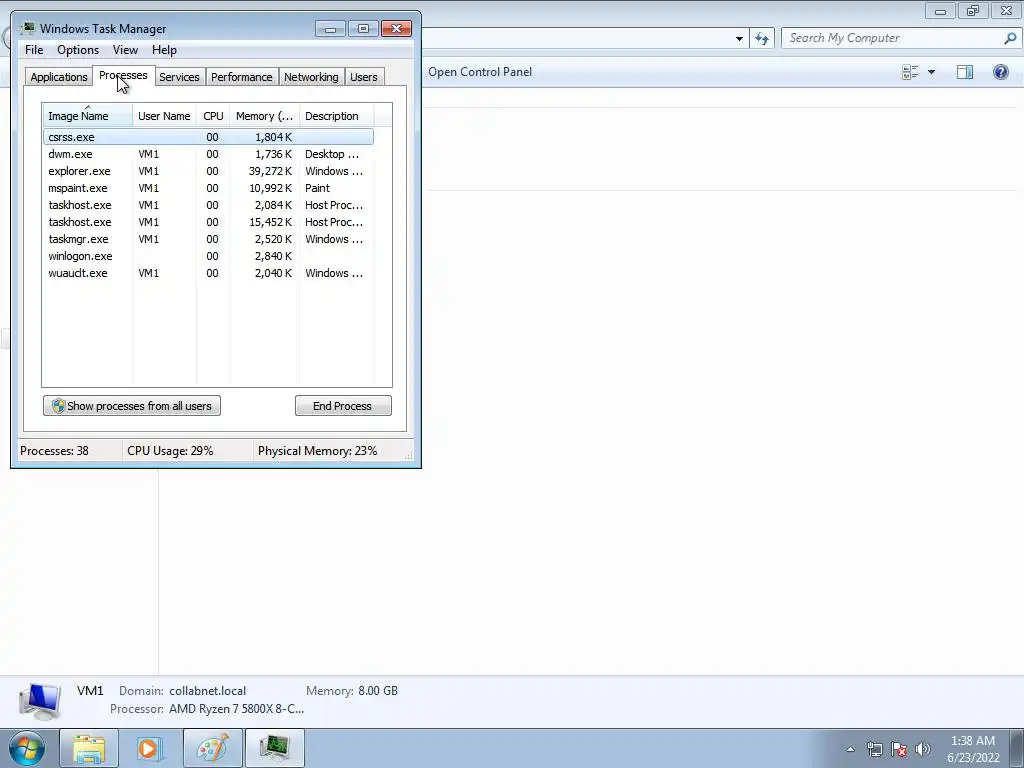
Task: Sort by Description column header
Action: [x=336, y=116]
